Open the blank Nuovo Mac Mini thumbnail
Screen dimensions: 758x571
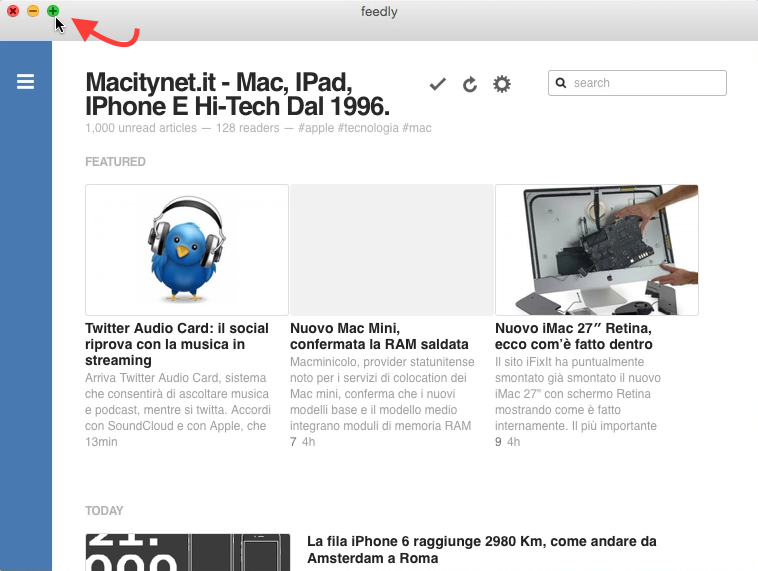(392, 250)
